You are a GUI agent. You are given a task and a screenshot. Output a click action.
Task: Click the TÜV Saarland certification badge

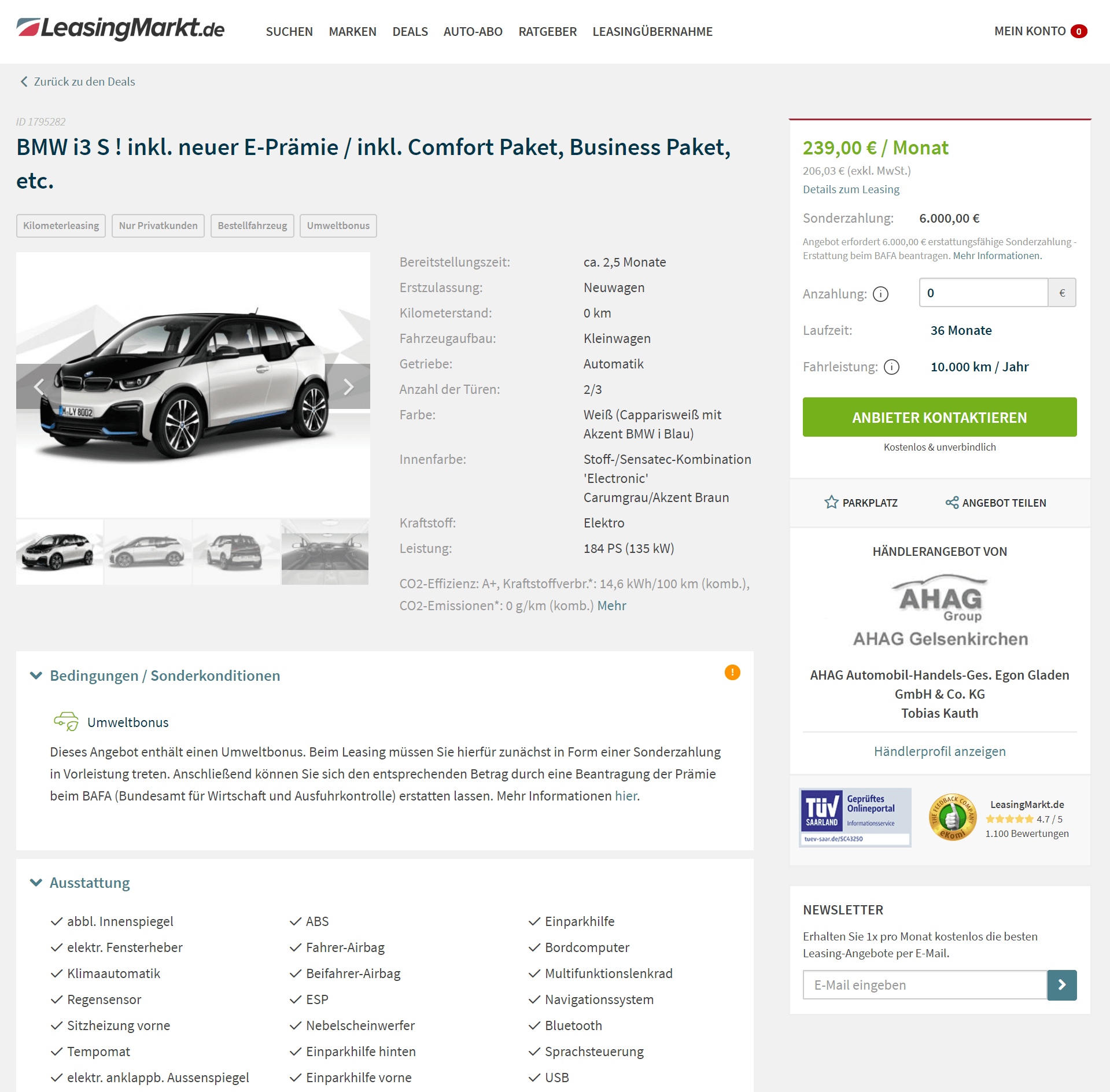tap(855, 817)
